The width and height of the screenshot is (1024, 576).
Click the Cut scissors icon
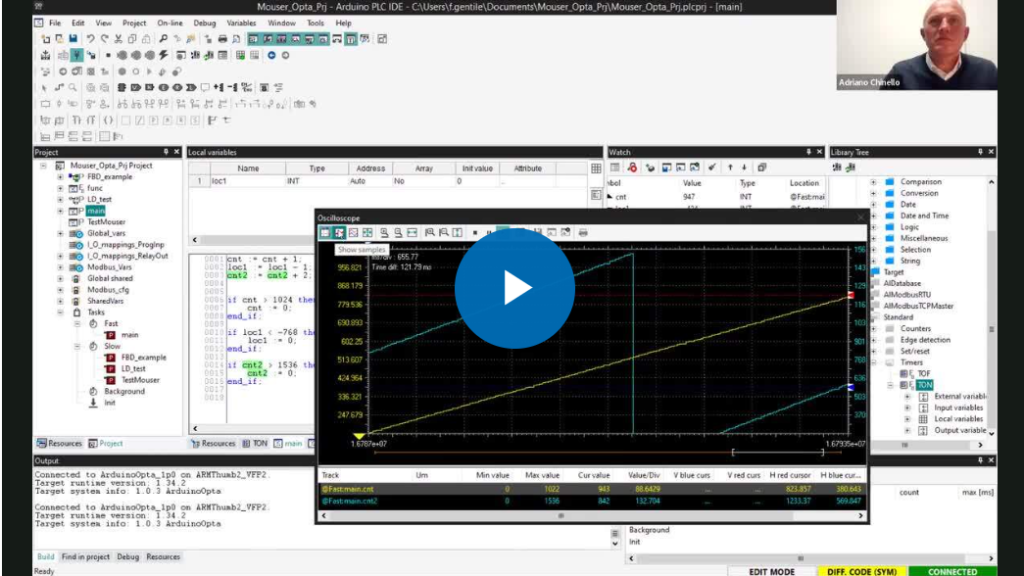tap(119, 39)
